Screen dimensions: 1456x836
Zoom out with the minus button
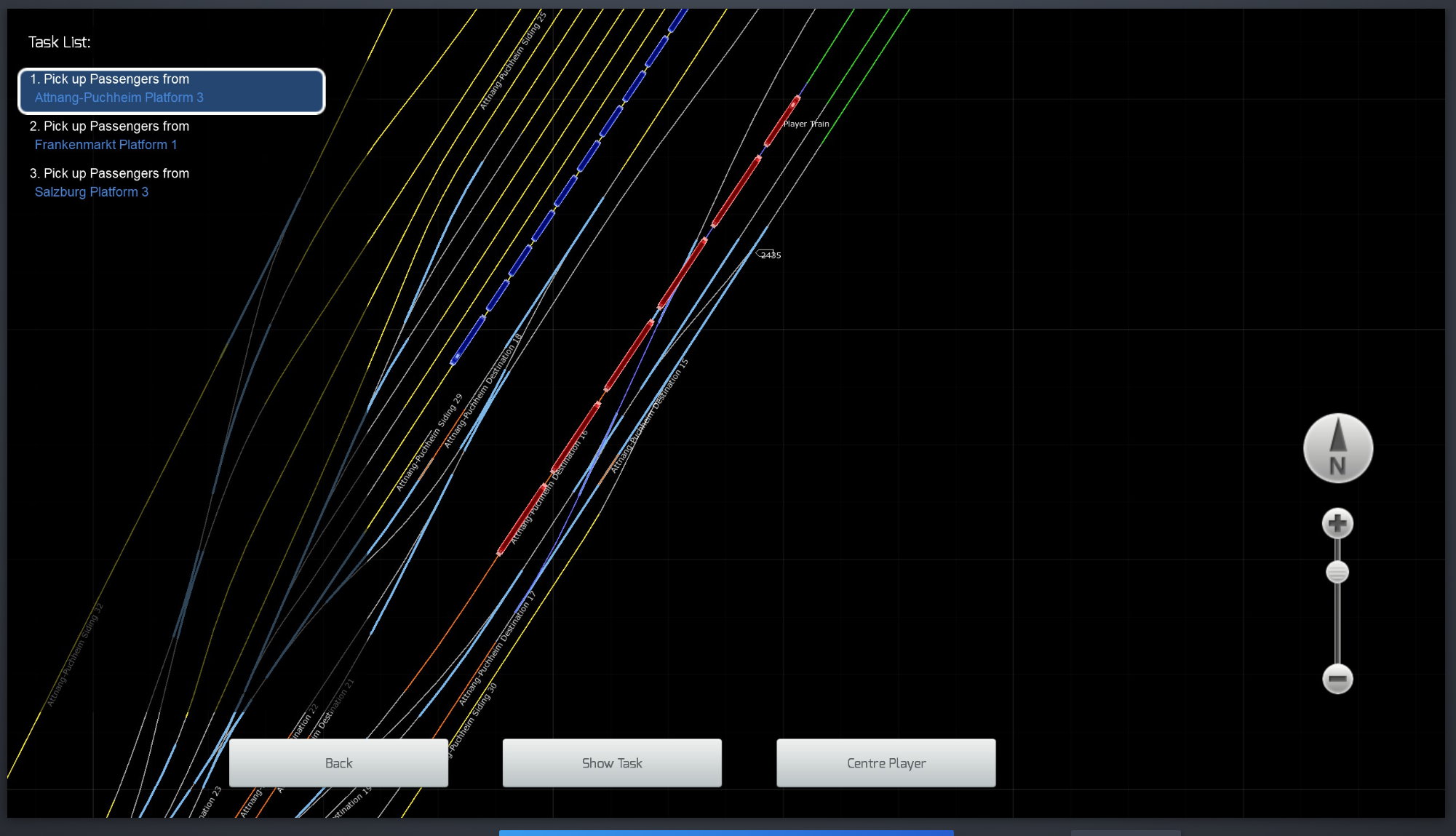pyautogui.click(x=1337, y=679)
